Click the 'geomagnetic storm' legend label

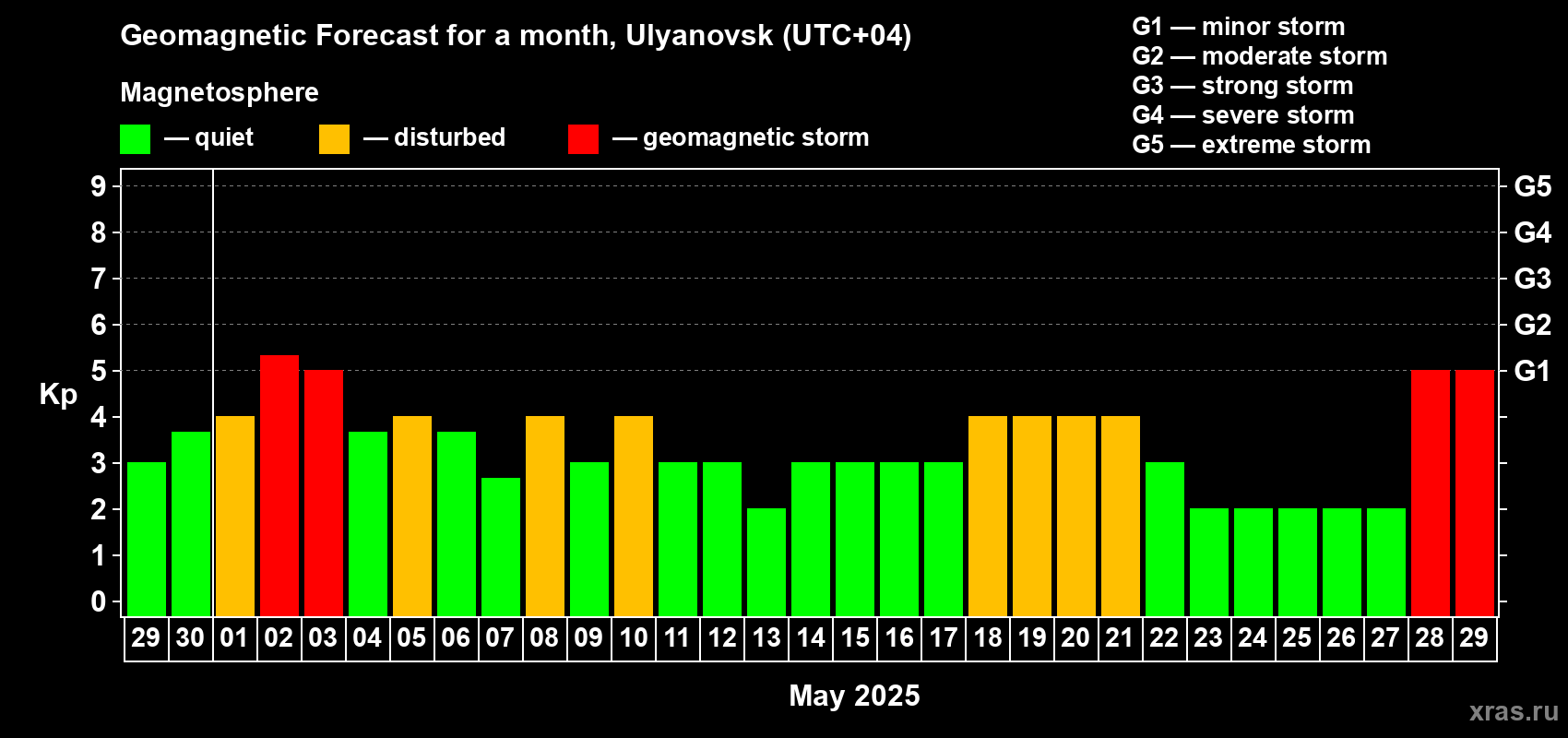click(x=755, y=138)
